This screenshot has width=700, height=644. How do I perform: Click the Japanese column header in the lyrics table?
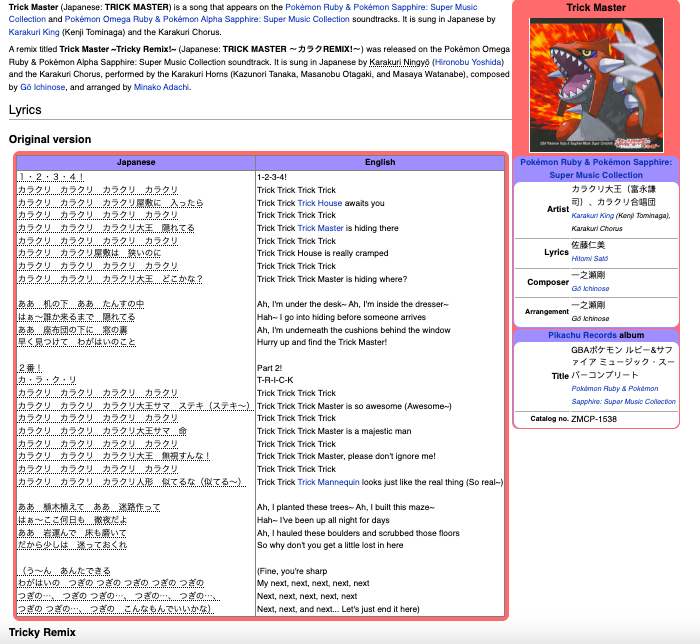[136, 162]
